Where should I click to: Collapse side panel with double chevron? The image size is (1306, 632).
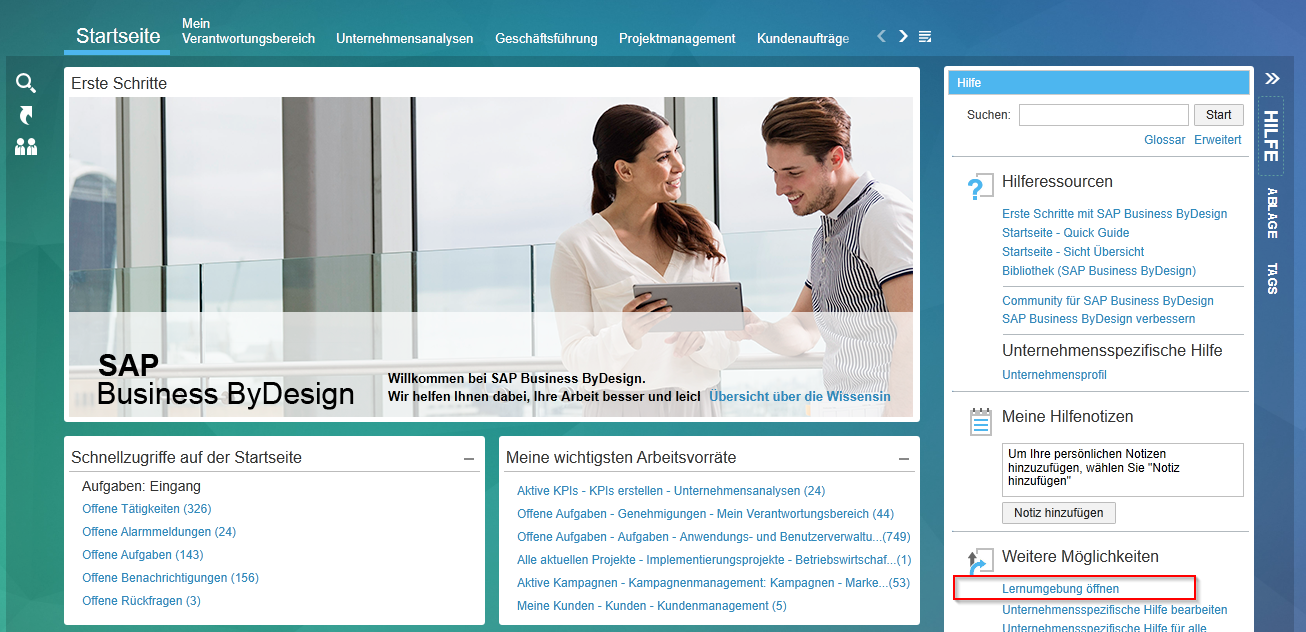click(x=1272, y=78)
